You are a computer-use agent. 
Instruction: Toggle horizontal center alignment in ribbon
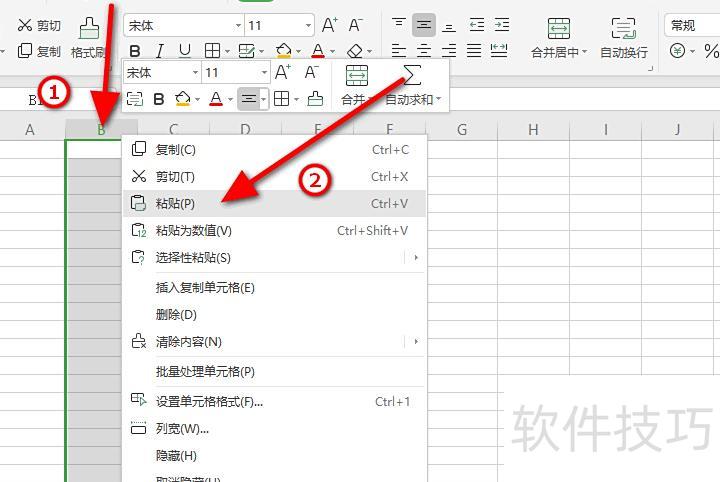tap(423, 50)
